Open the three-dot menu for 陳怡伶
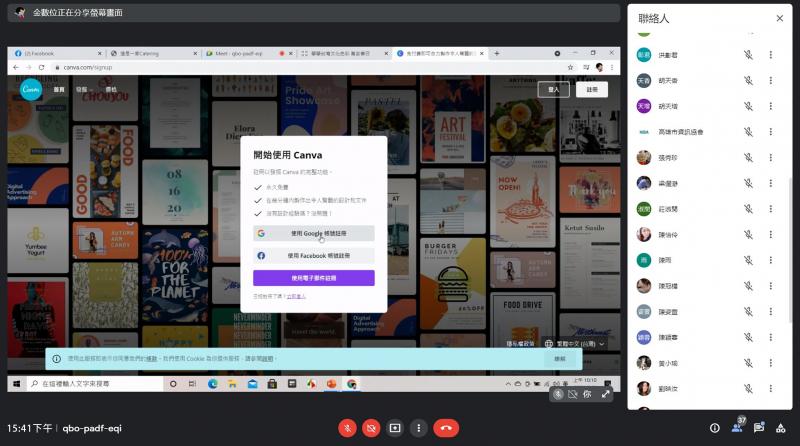The width and height of the screenshot is (800, 446). (x=770, y=235)
